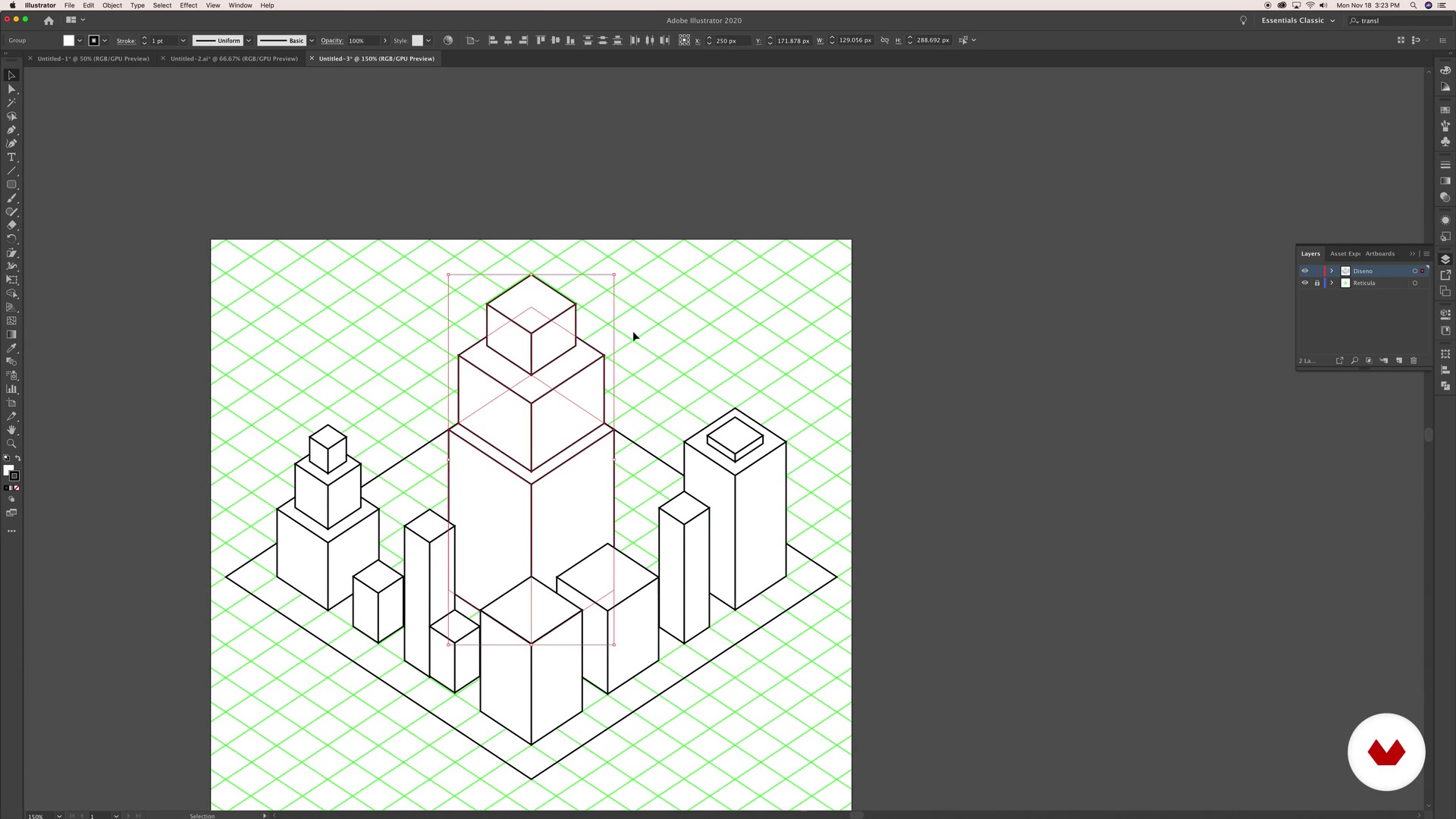
Task: Select the Direct Selection tool
Action: pos(11,89)
